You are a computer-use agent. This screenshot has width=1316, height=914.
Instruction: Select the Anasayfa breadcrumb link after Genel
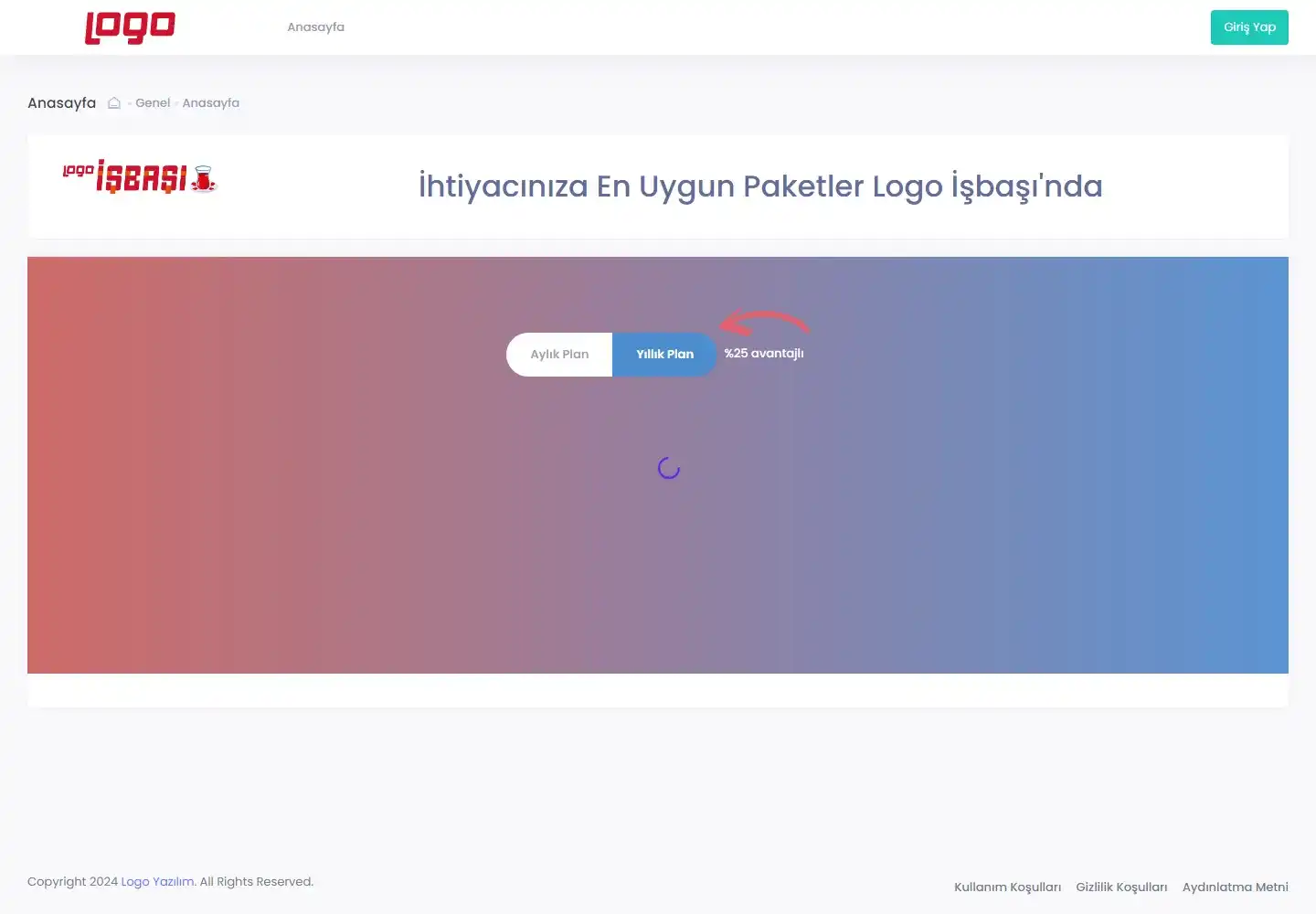pyautogui.click(x=211, y=103)
